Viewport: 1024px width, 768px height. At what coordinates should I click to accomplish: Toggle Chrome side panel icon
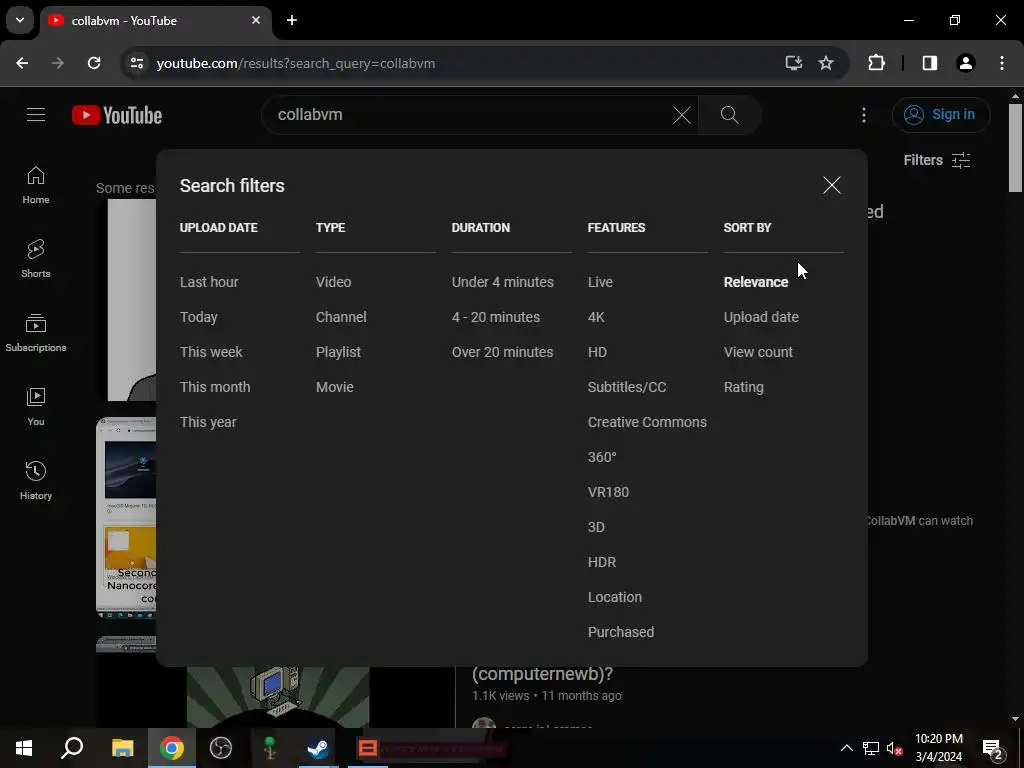tap(930, 63)
